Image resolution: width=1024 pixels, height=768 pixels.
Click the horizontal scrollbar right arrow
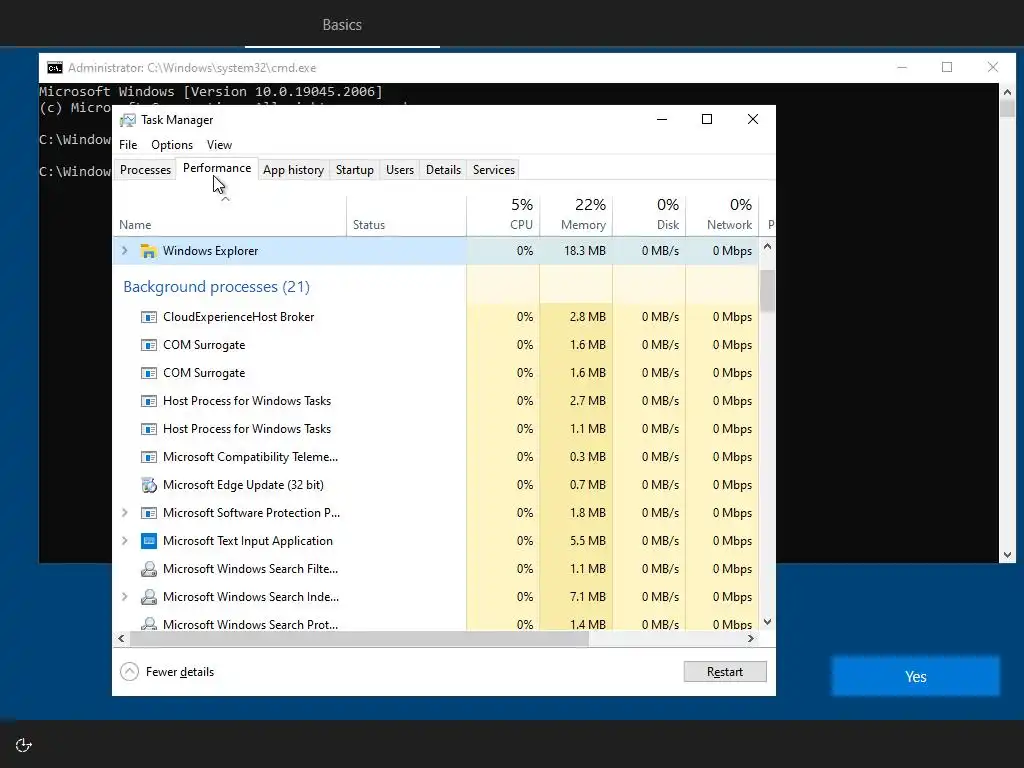click(751, 639)
